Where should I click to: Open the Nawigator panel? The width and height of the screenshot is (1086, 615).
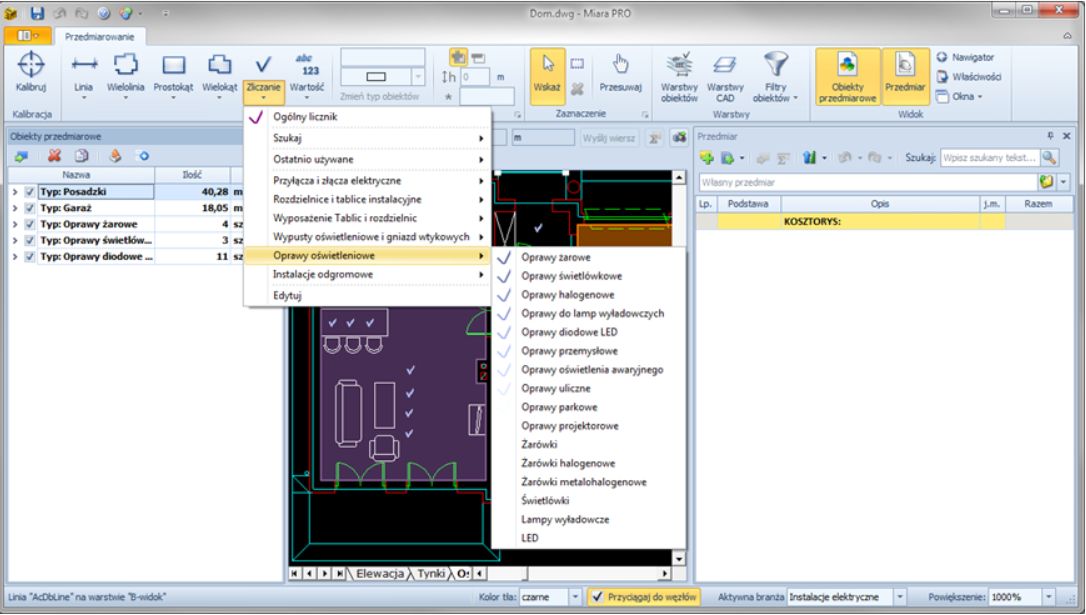click(x=965, y=57)
